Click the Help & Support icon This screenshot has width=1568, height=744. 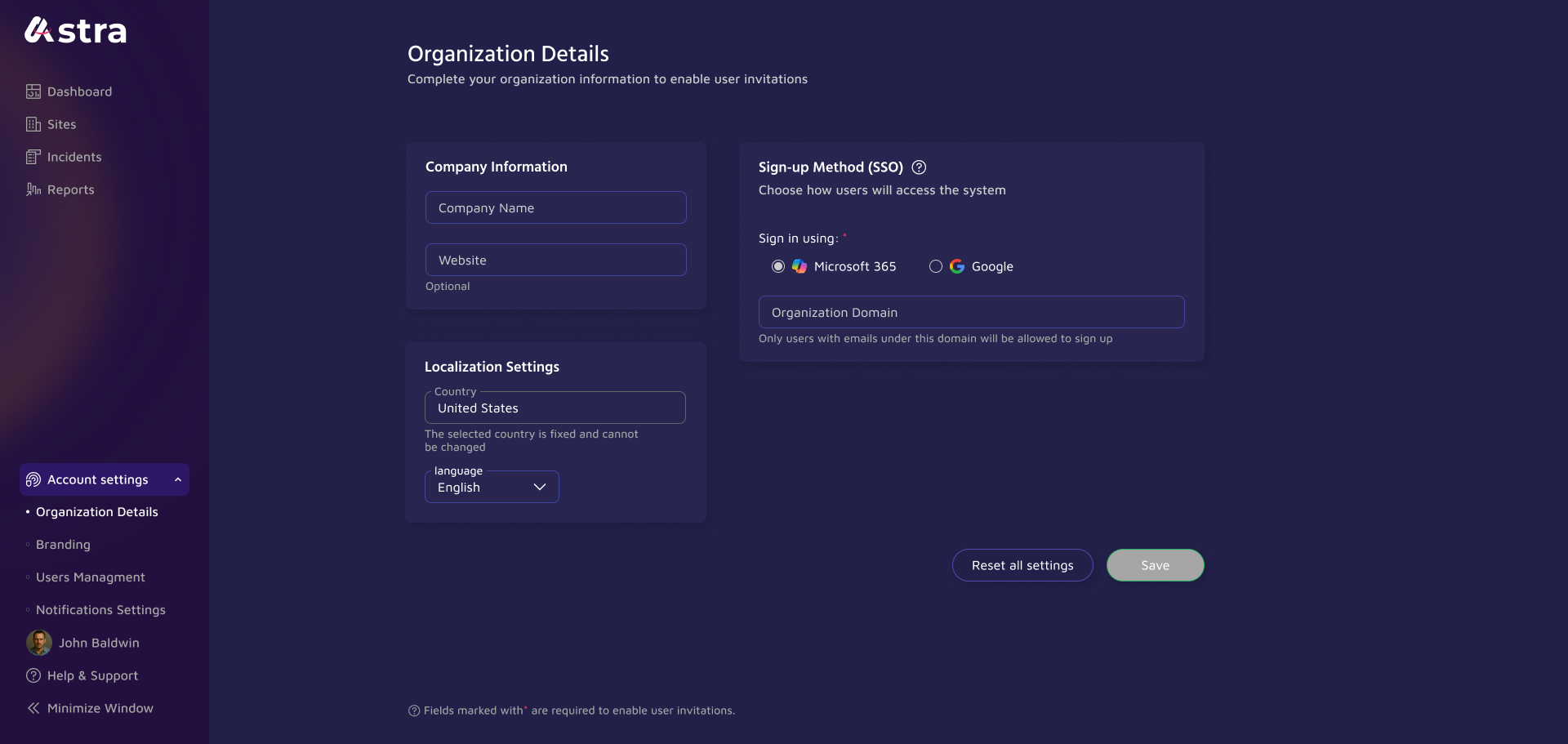[x=33, y=675]
